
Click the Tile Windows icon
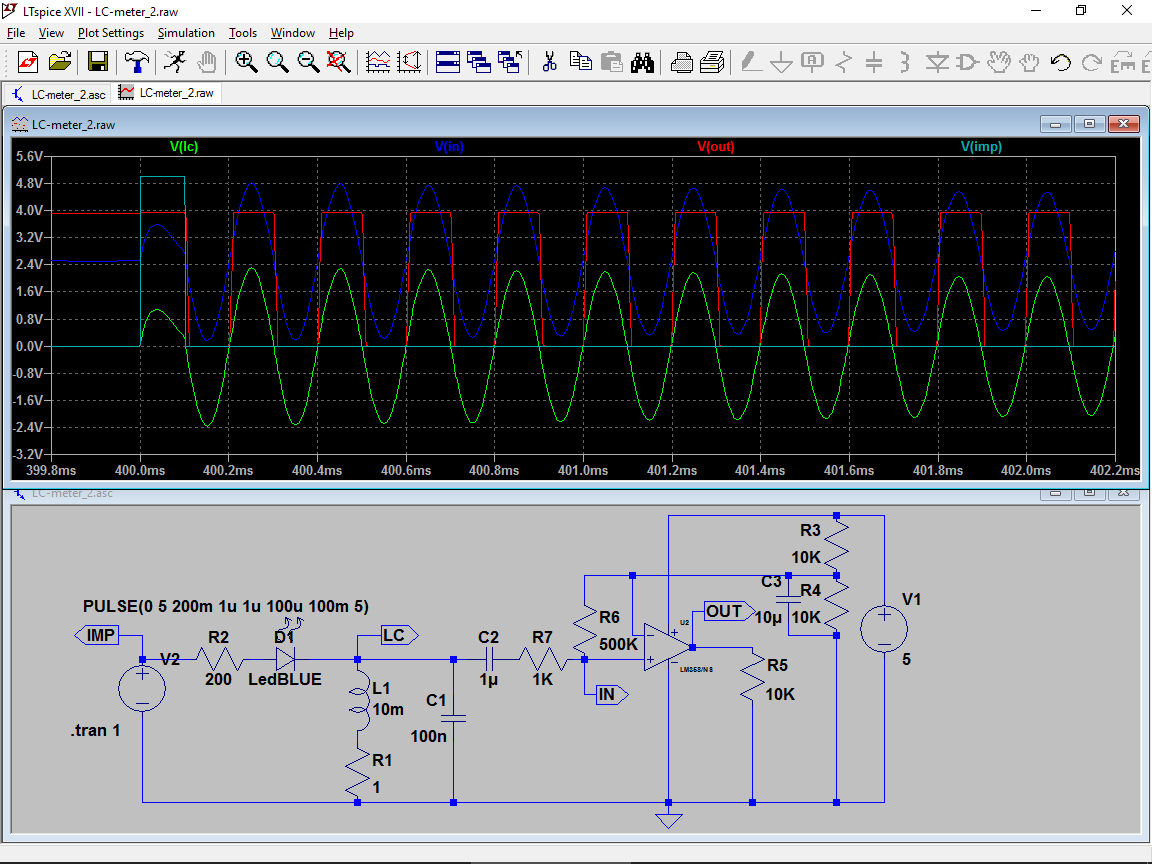click(447, 63)
